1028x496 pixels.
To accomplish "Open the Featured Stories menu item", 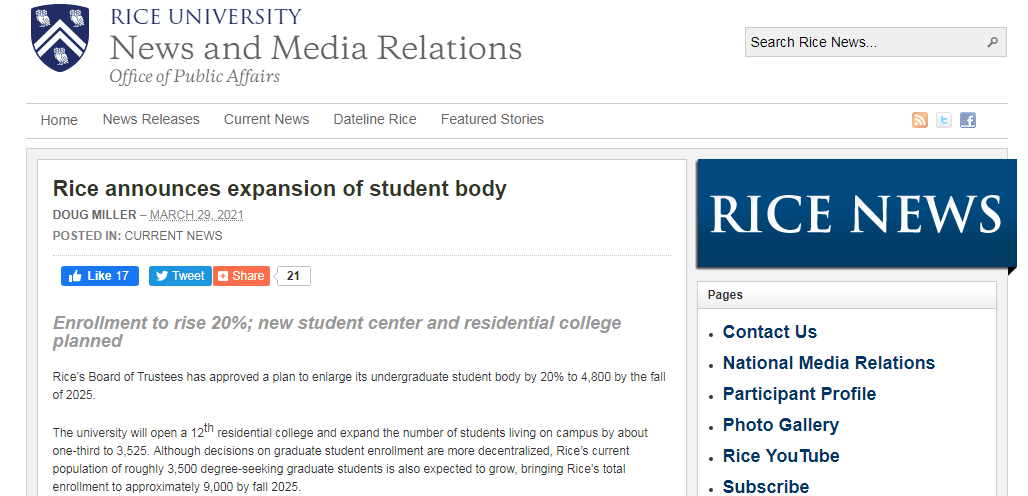I will tap(492, 119).
